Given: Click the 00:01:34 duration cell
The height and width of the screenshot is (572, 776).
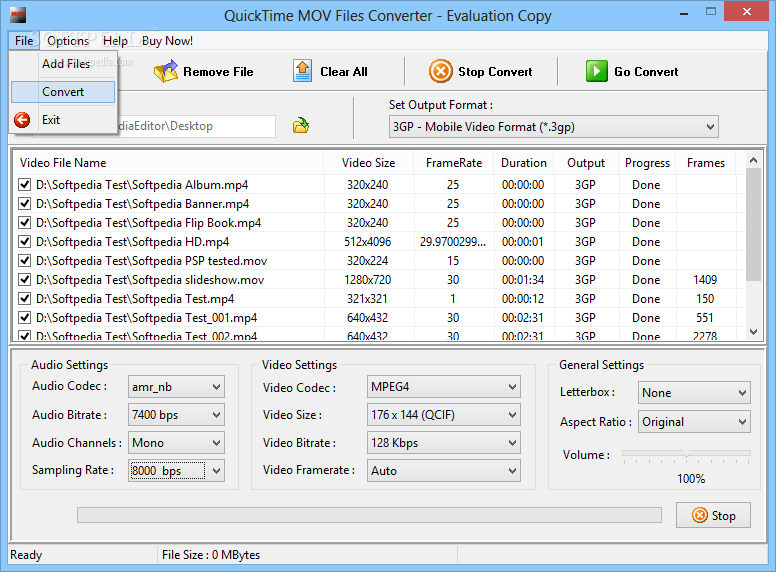Looking at the screenshot, I should [x=523, y=280].
